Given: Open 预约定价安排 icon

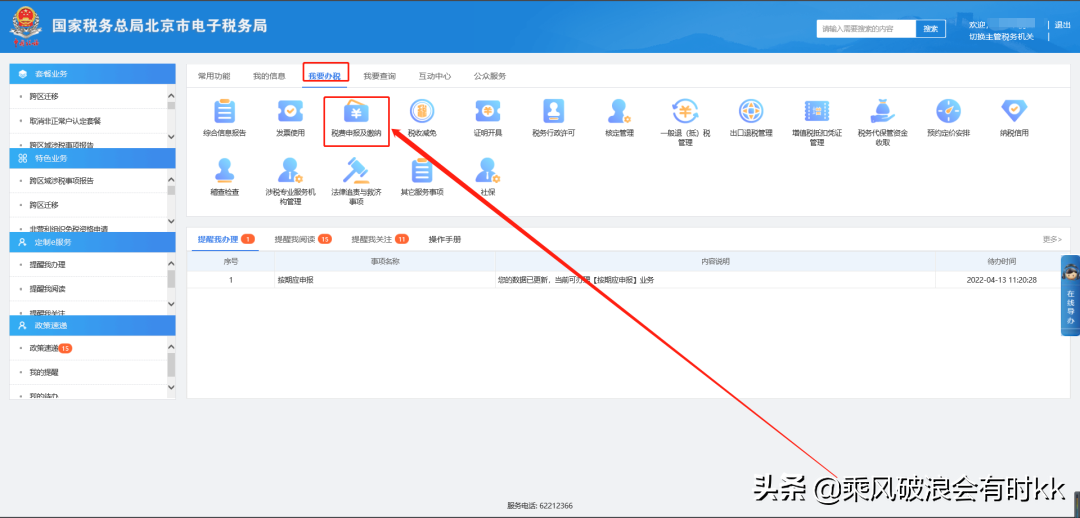Looking at the screenshot, I should (x=948, y=112).
